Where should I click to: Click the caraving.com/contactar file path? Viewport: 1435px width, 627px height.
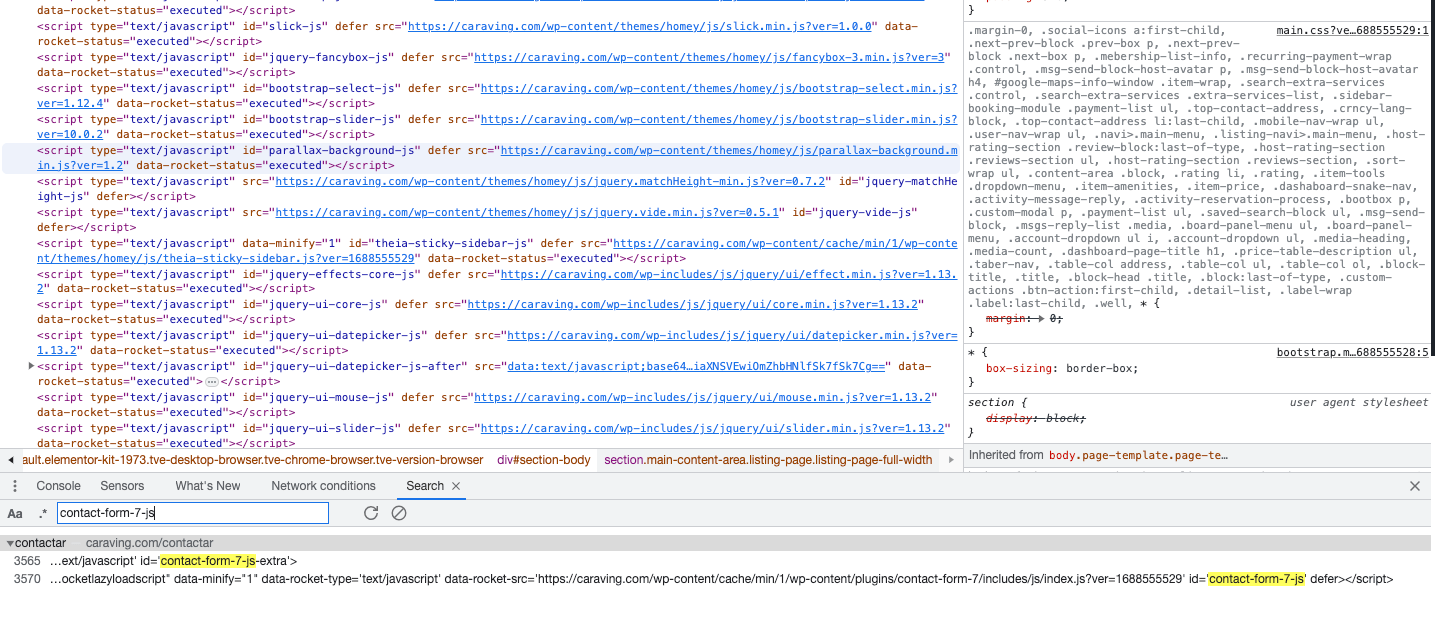149,543
